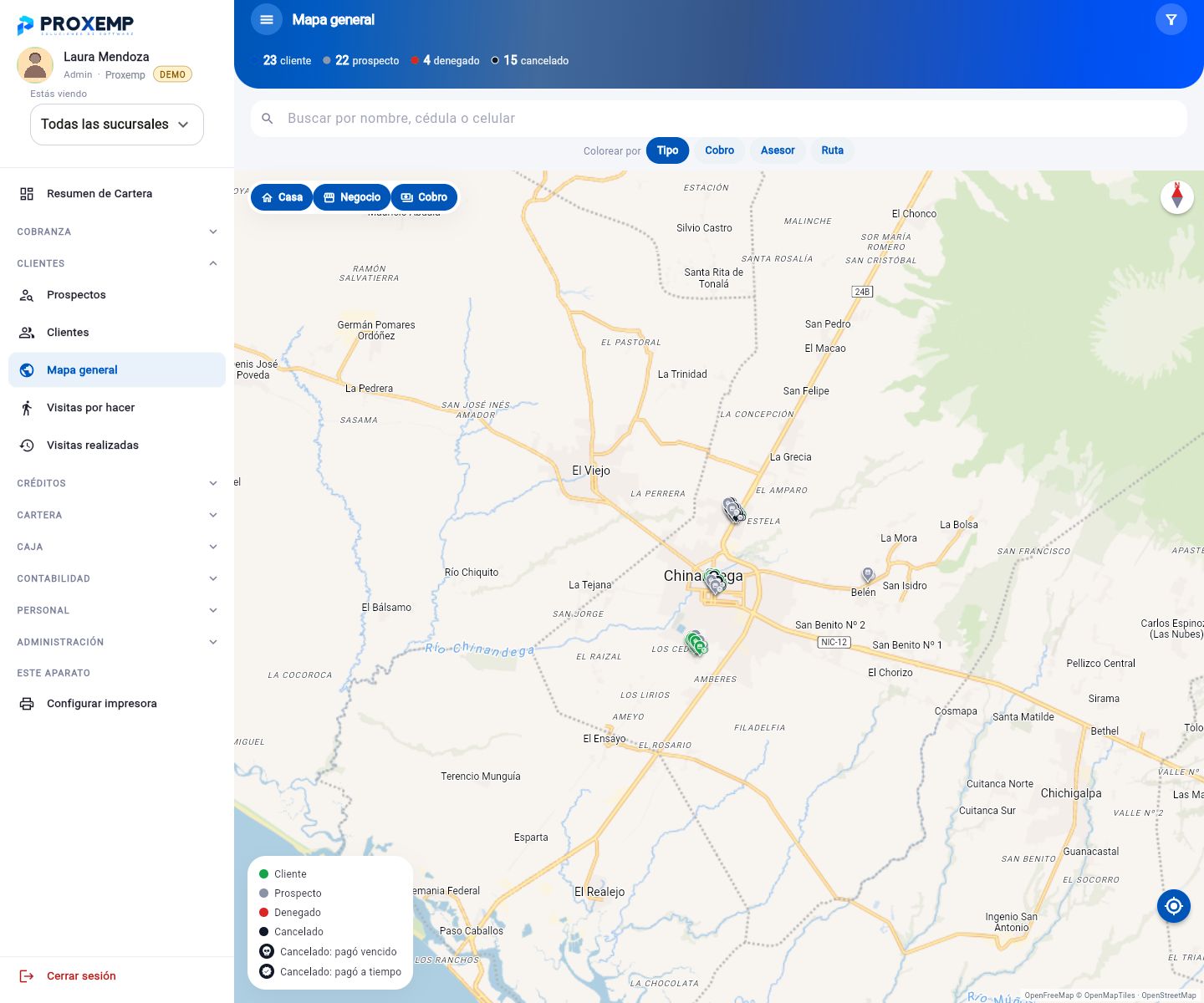The image size is (1204, 1003).
Task: Click the Mapa general globe icon
Action: [27, 370]
